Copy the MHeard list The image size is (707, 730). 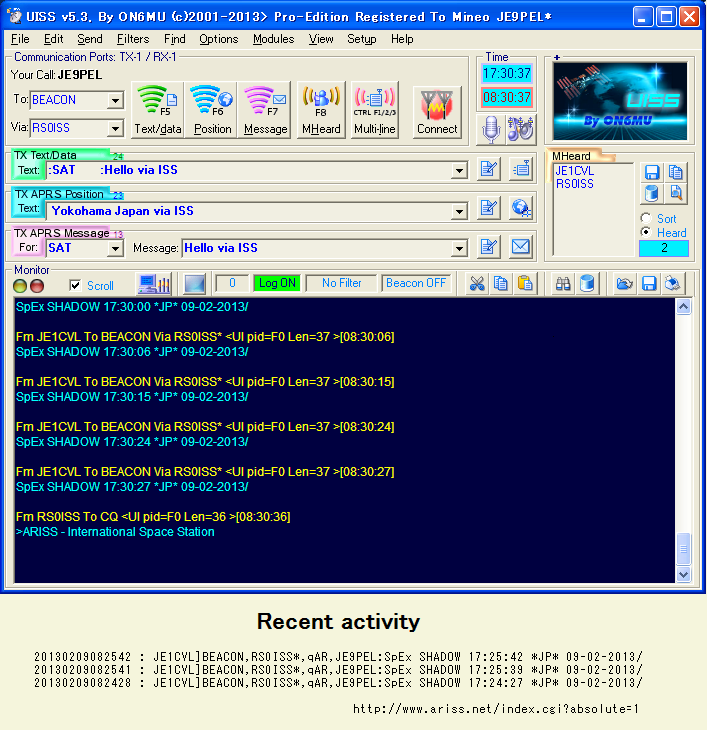676,172
